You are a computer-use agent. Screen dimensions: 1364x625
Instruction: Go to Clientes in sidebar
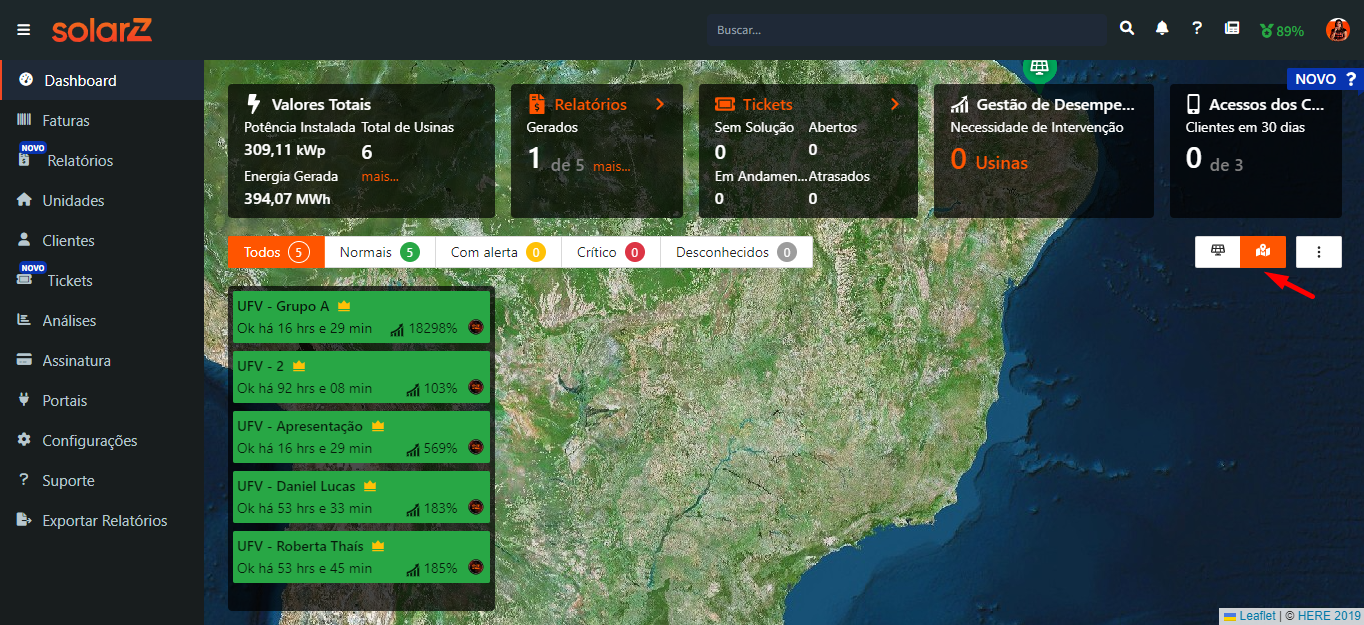(68, 241)
